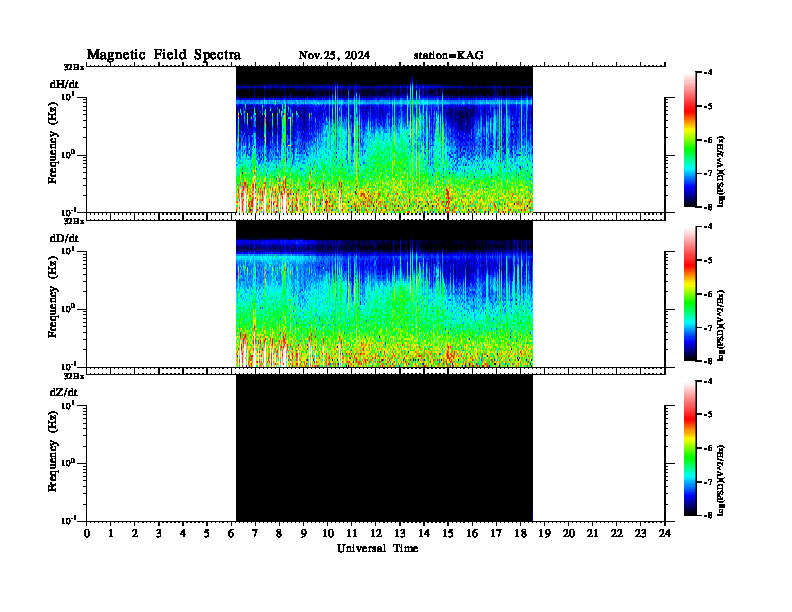
Task: Click hour tick label "15" on time axis
Action: pos(448,534)
